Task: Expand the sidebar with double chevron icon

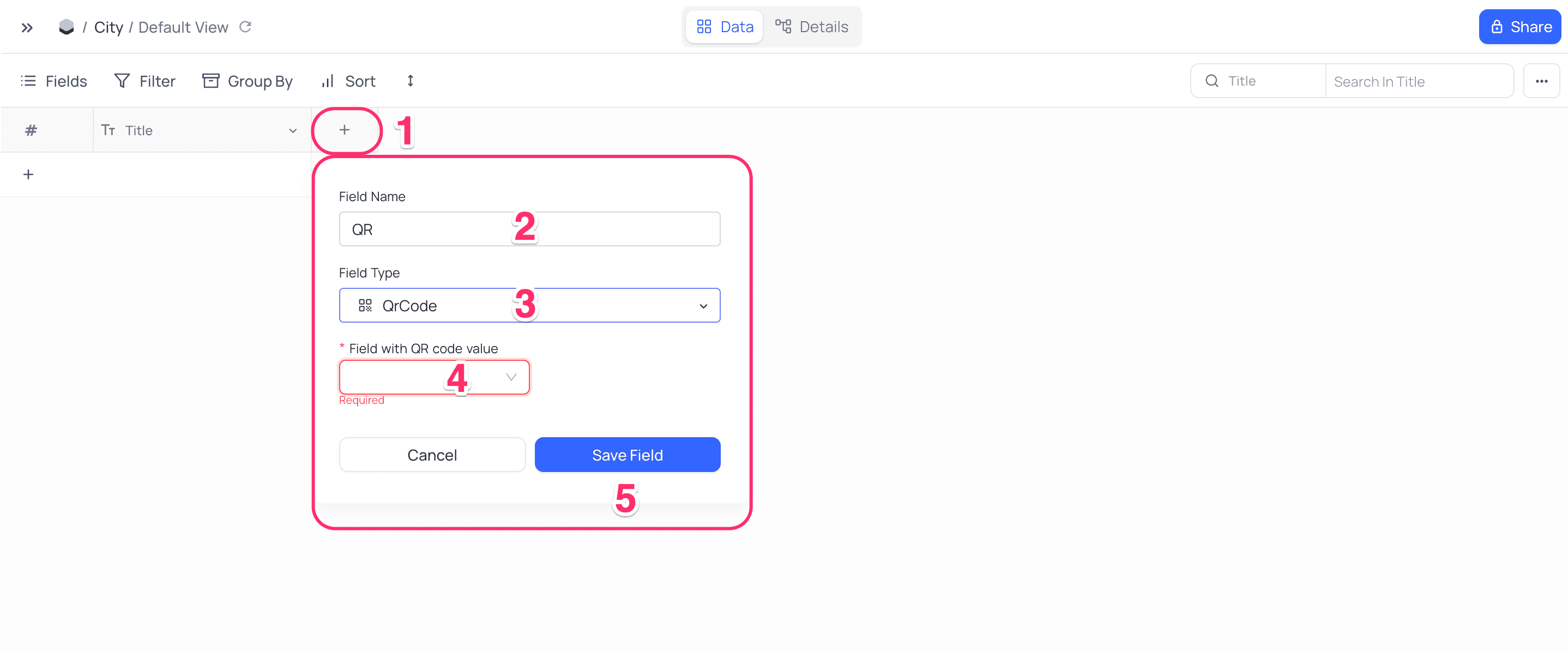Action: pos(27,27)
